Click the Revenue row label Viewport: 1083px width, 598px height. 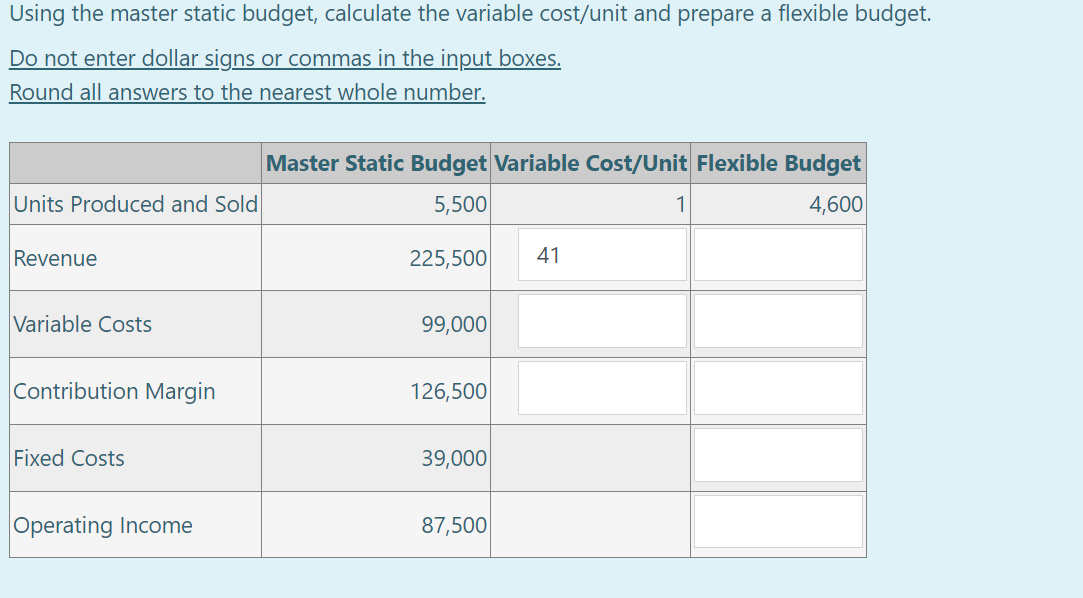(x=56, y=258)
